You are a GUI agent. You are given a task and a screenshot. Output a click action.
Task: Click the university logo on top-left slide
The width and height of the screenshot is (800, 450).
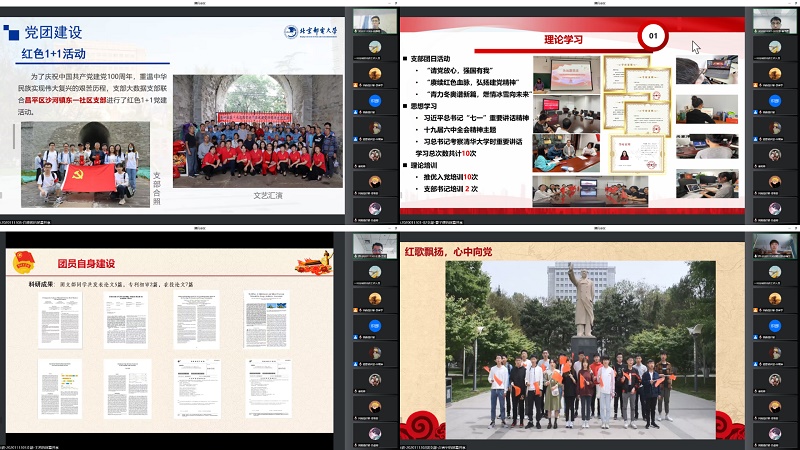[x=310, y=32]
